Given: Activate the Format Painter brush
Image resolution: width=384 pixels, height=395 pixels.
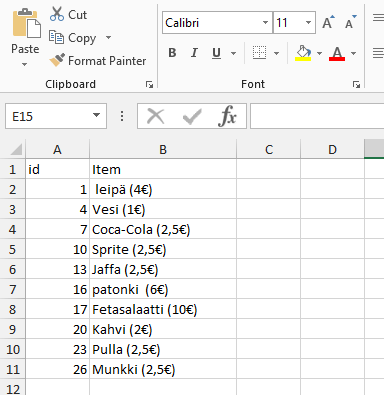Looking at the screenshot, I should tap(98, 61).
